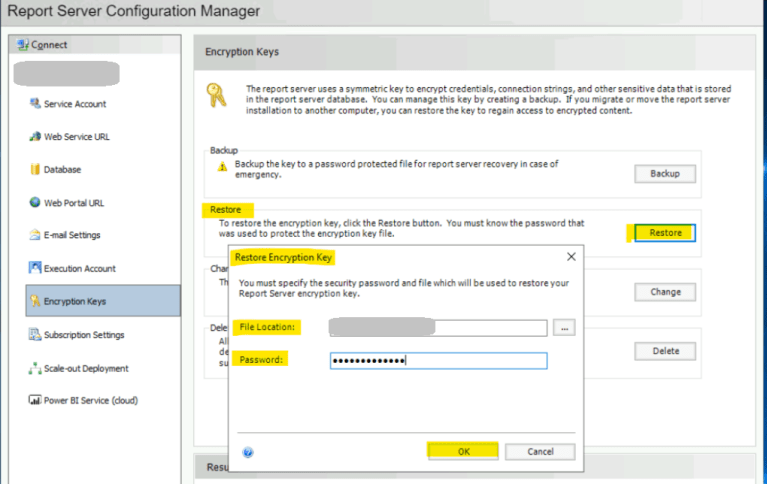Viewport: 767px width, 484px height.
Task: Click the Backup button
Action: pyautogui.click(x=665, y=174)
